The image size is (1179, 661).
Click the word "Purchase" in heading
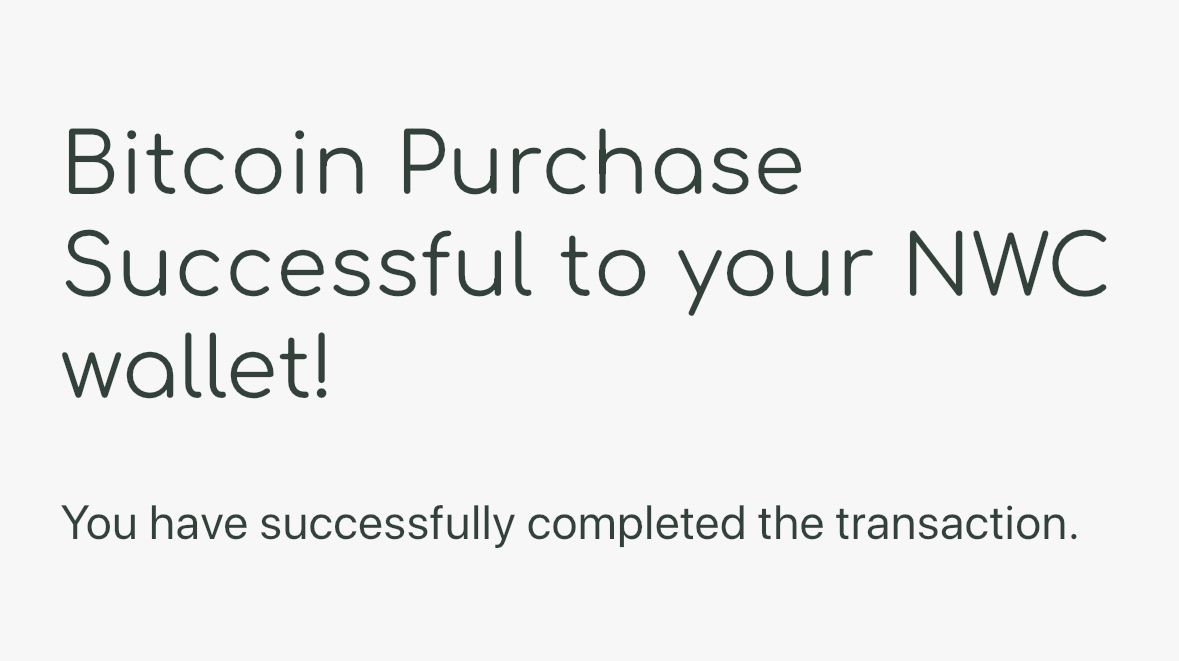point(602,162)
